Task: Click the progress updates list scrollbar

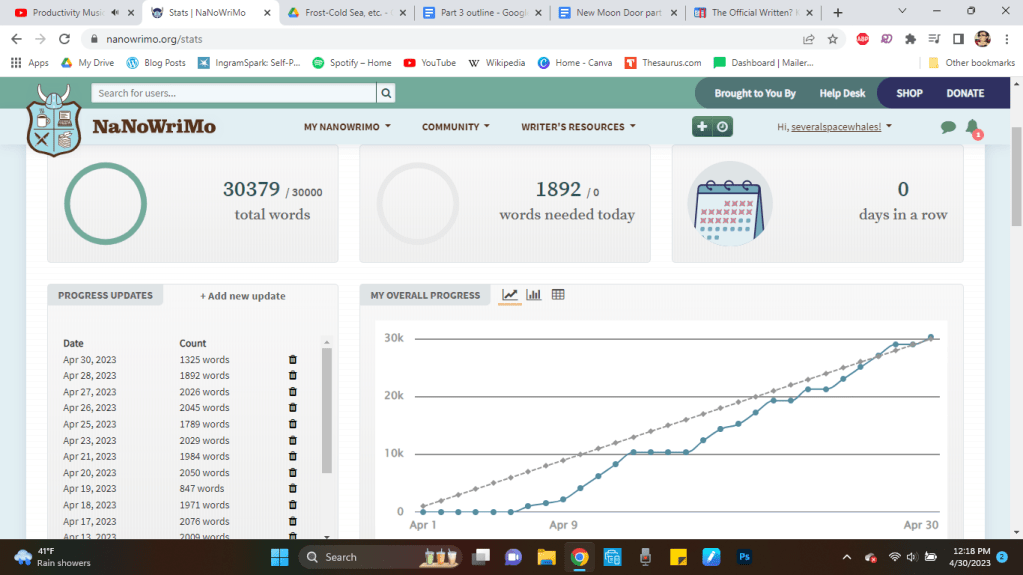Action: click(327, 410)
